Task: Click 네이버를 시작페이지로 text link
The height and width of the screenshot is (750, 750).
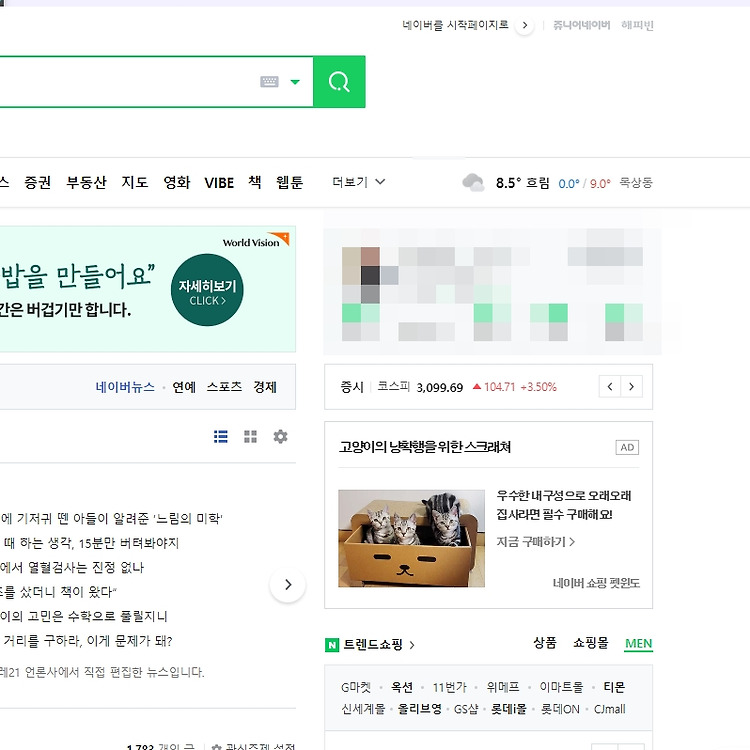Action: click(455, 25)
